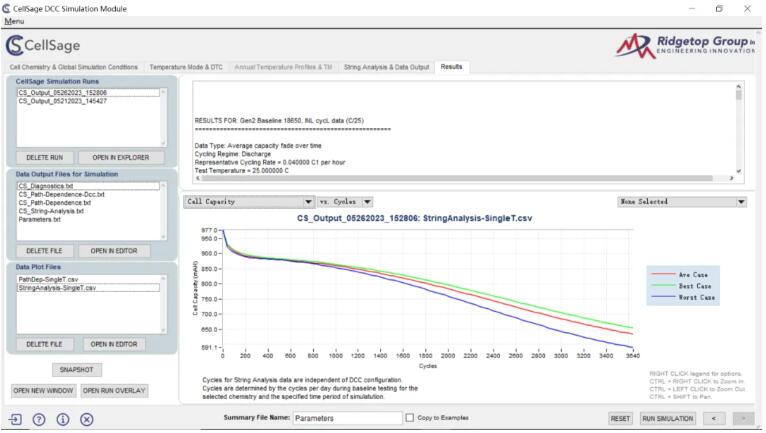
Task: Click OPEN RUN OVERLAY button
Action: point(114,391)
